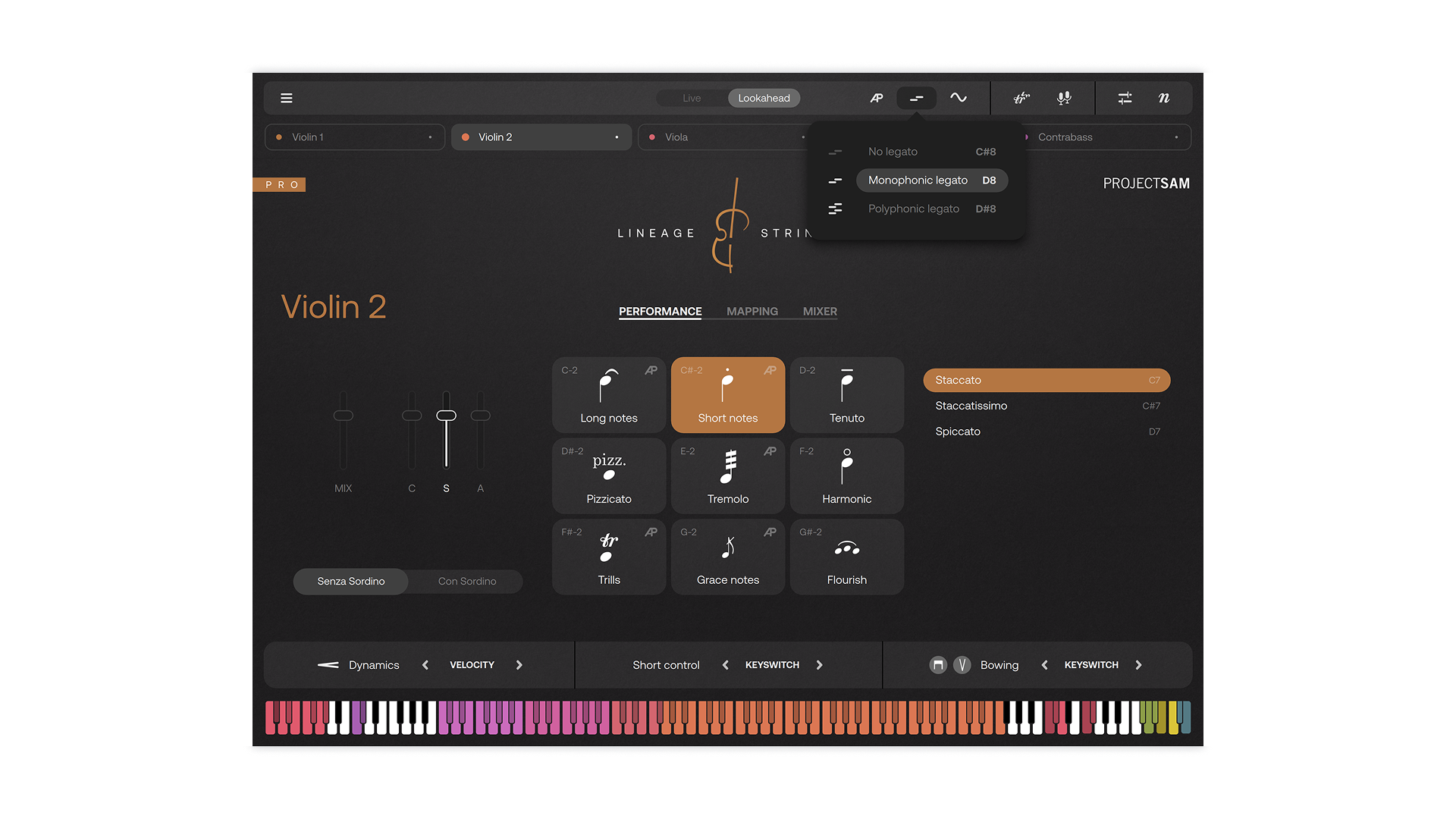The image size is (1456, 819).
Task: Toggle the Violin 1 instrument dot
Action: coord(279,137)
